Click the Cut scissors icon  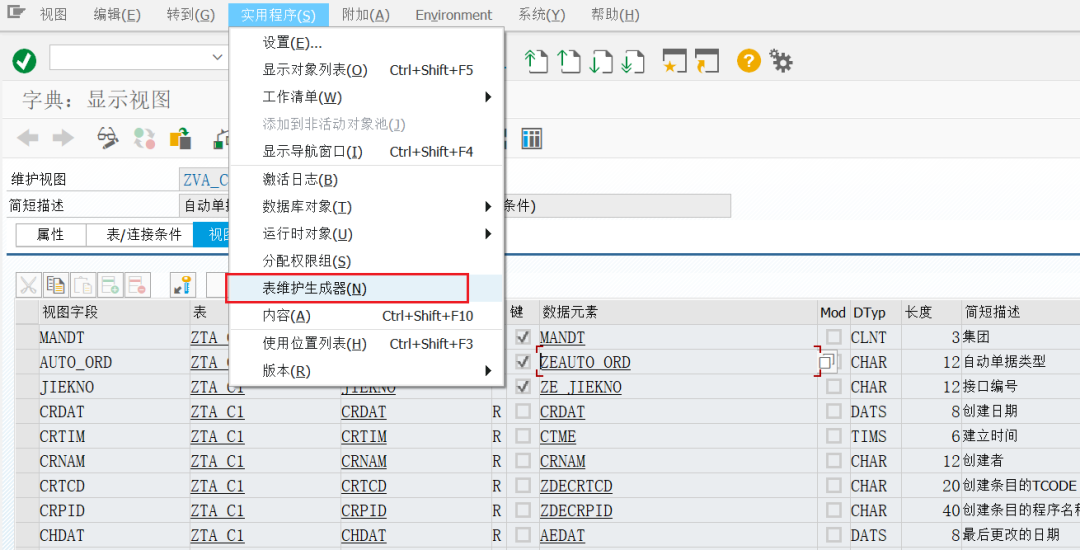pyautogui.click(x=28, y=284)
